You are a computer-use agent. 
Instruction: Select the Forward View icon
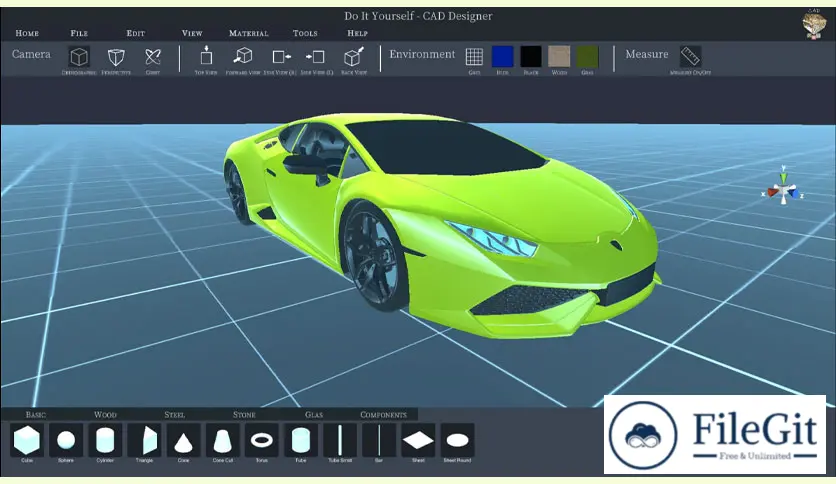click(243, 57)
